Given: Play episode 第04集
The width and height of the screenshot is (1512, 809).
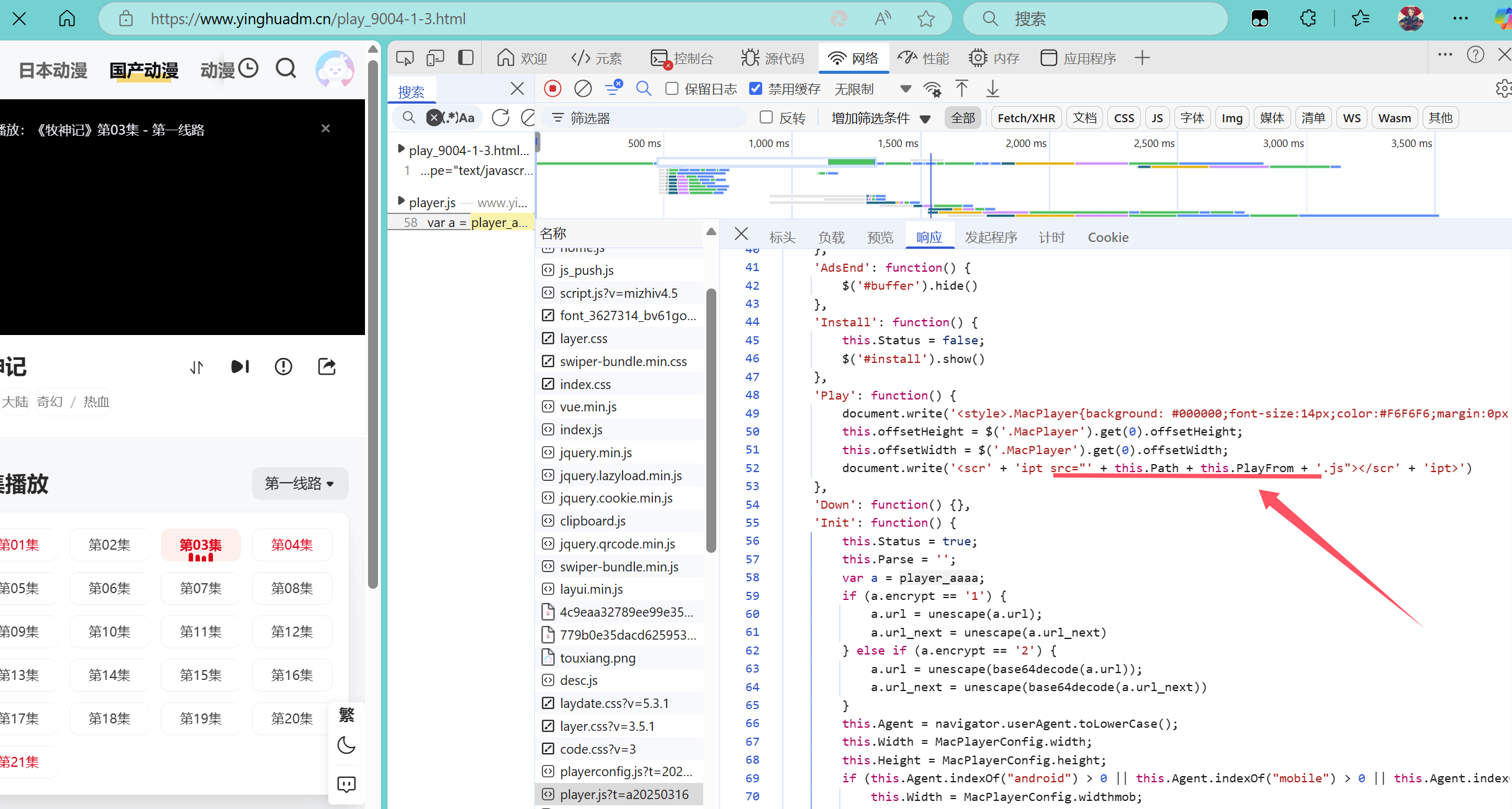Looking at the screenshot, I should pyautogui.click(x=292, y=545).
